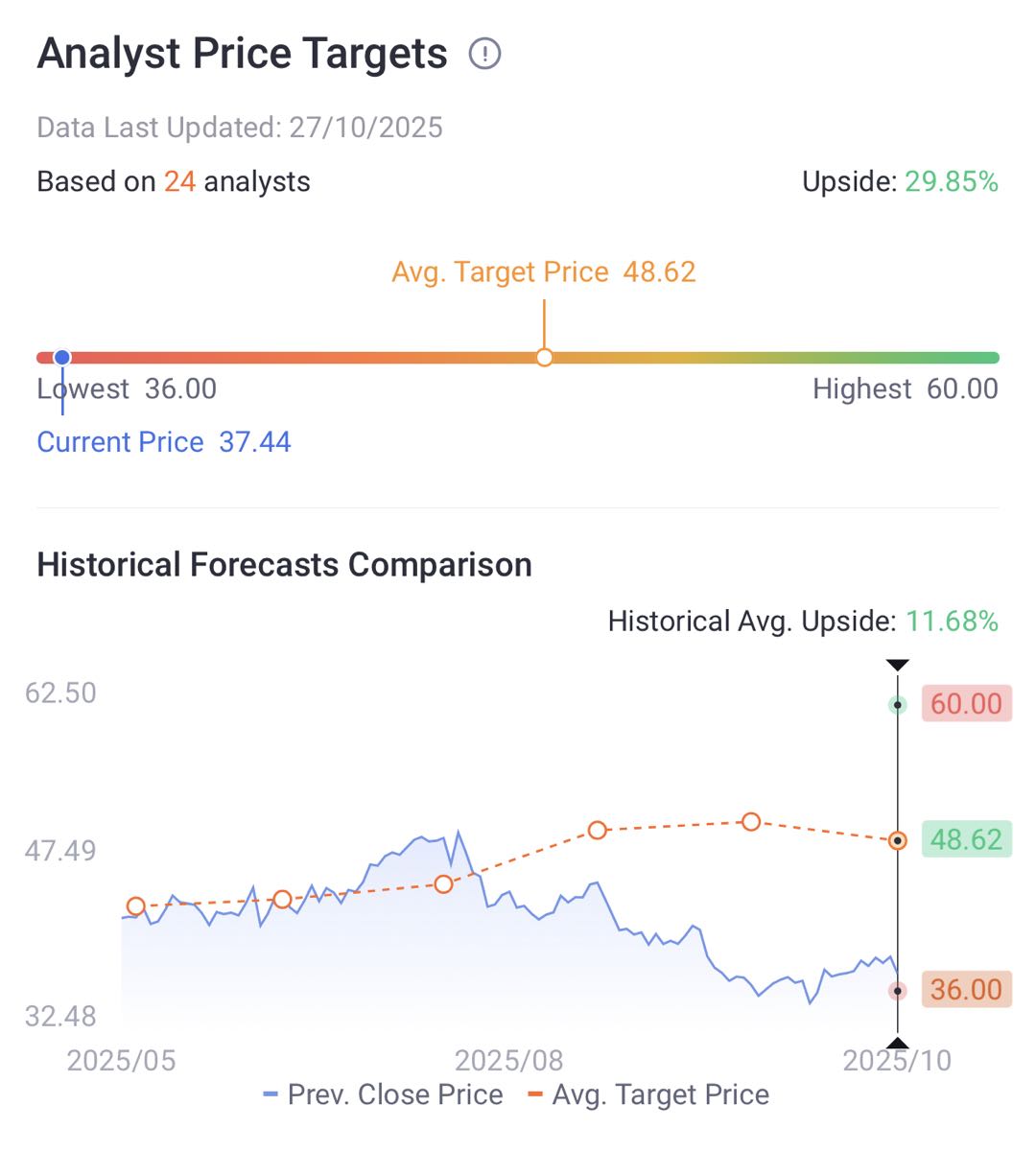
Task: Click the lowest target 36.00 chart label
Action: click(966, 990)
